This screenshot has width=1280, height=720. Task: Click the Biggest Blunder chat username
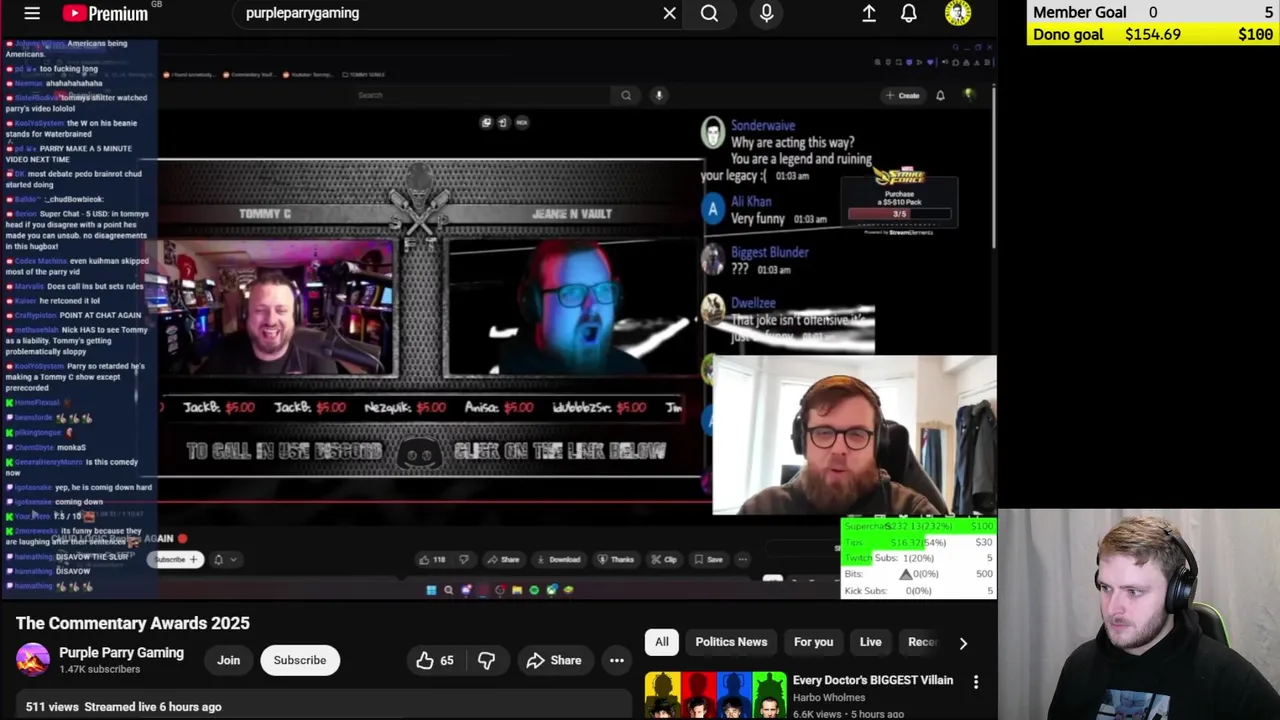(x=770, y=252)
